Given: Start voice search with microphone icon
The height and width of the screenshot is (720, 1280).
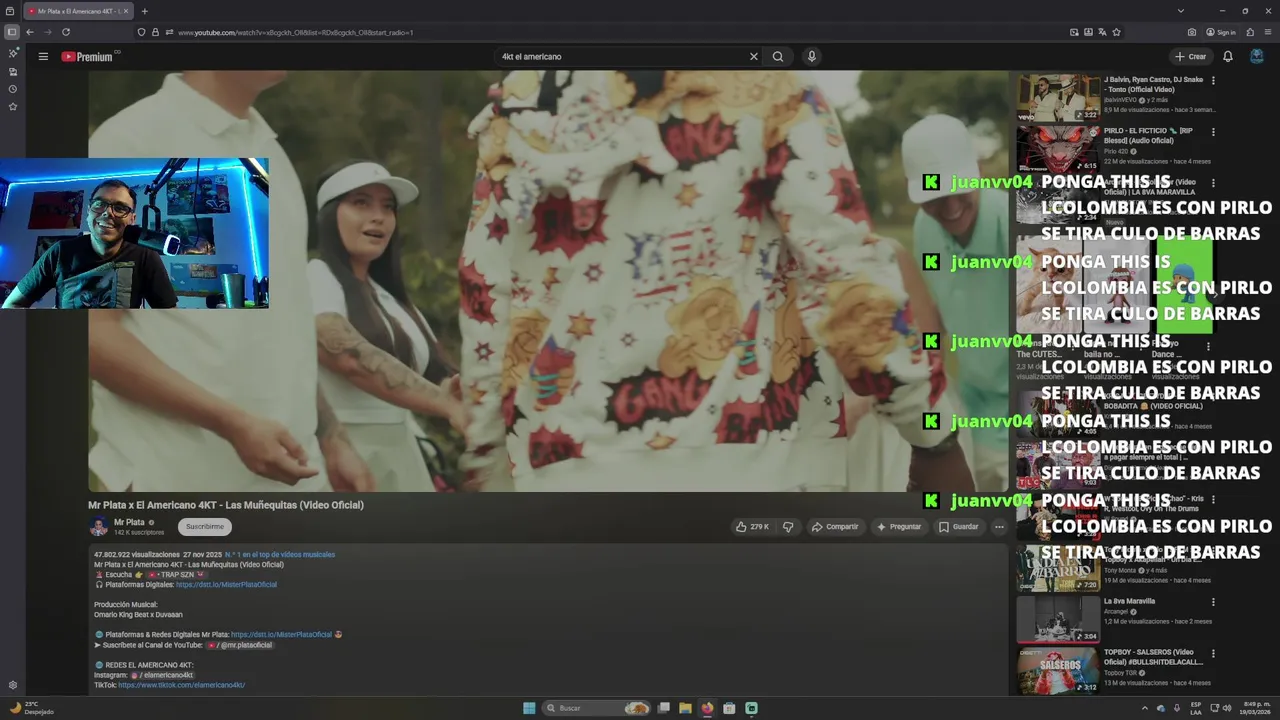Looking at the screenshot, I should (x=812, y=56).
